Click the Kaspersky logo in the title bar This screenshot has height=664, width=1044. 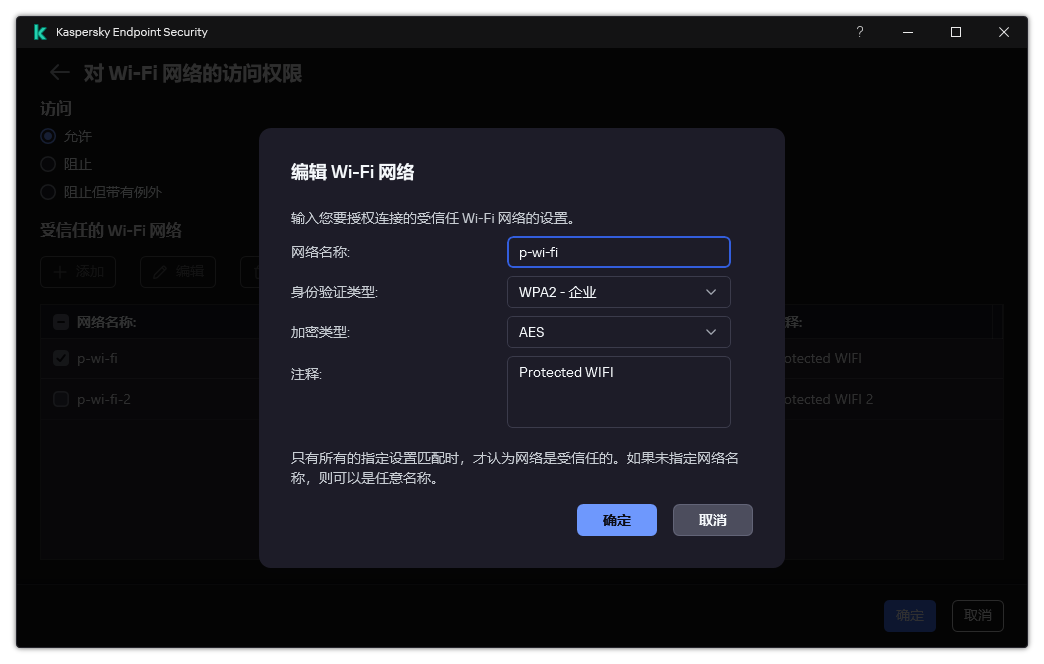39,31
